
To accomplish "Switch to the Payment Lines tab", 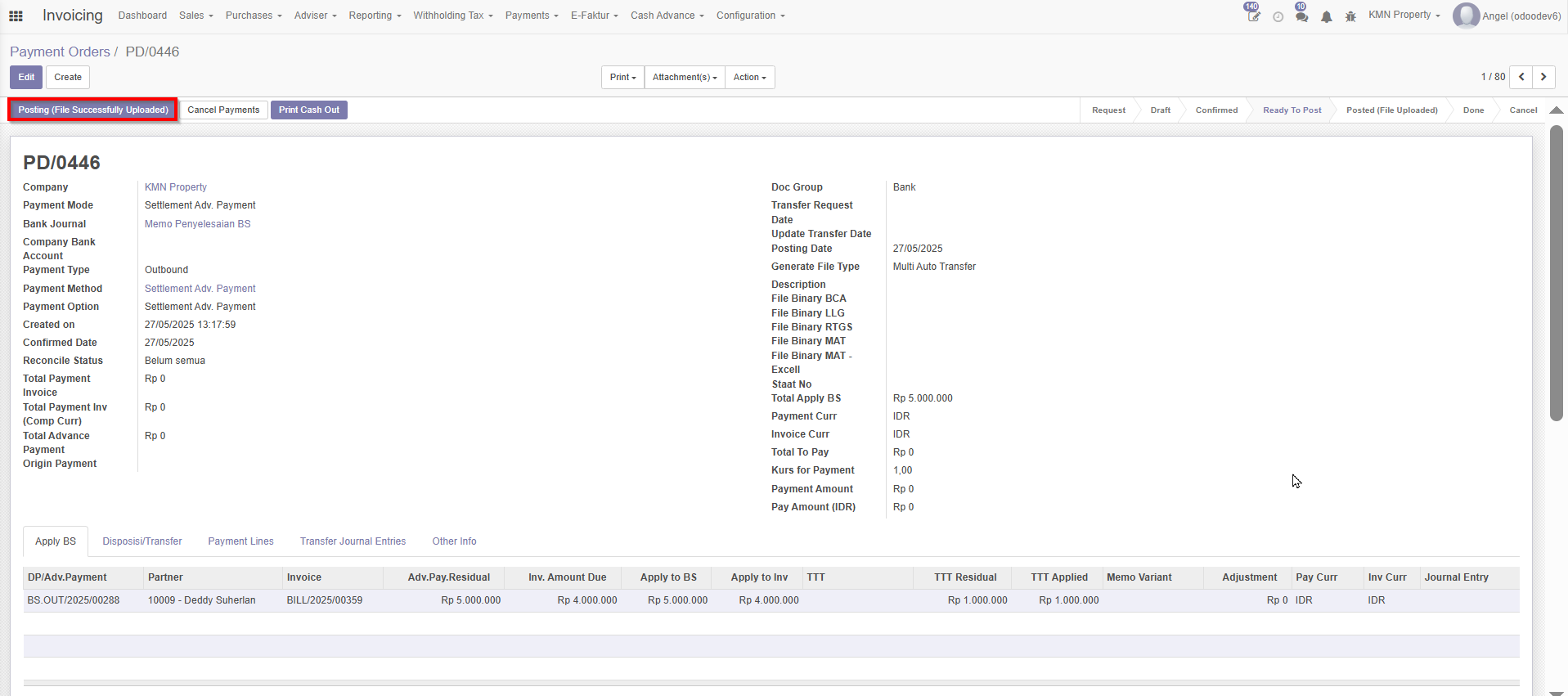I will pos(240,541).
